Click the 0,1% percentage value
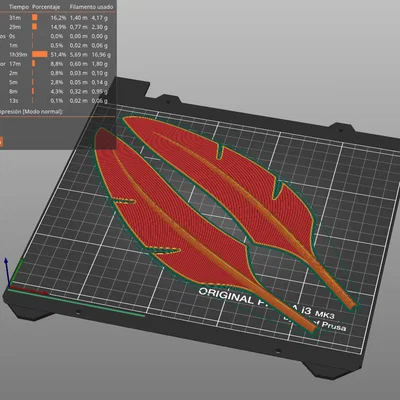Viewport: 400px width, 400px height. point(57,100)
